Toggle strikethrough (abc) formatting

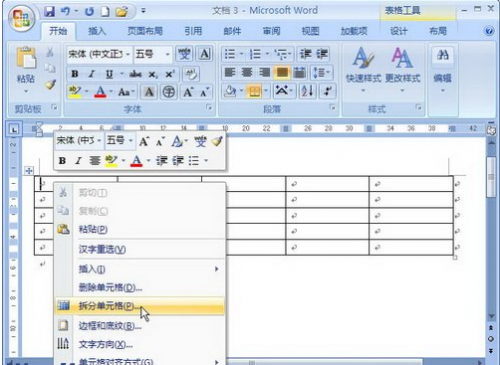tap(135, 74)
